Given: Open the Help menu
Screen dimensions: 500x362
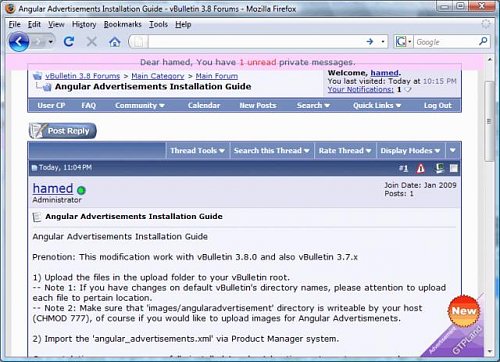Looking at the screenshot, I should coord(183,24).
